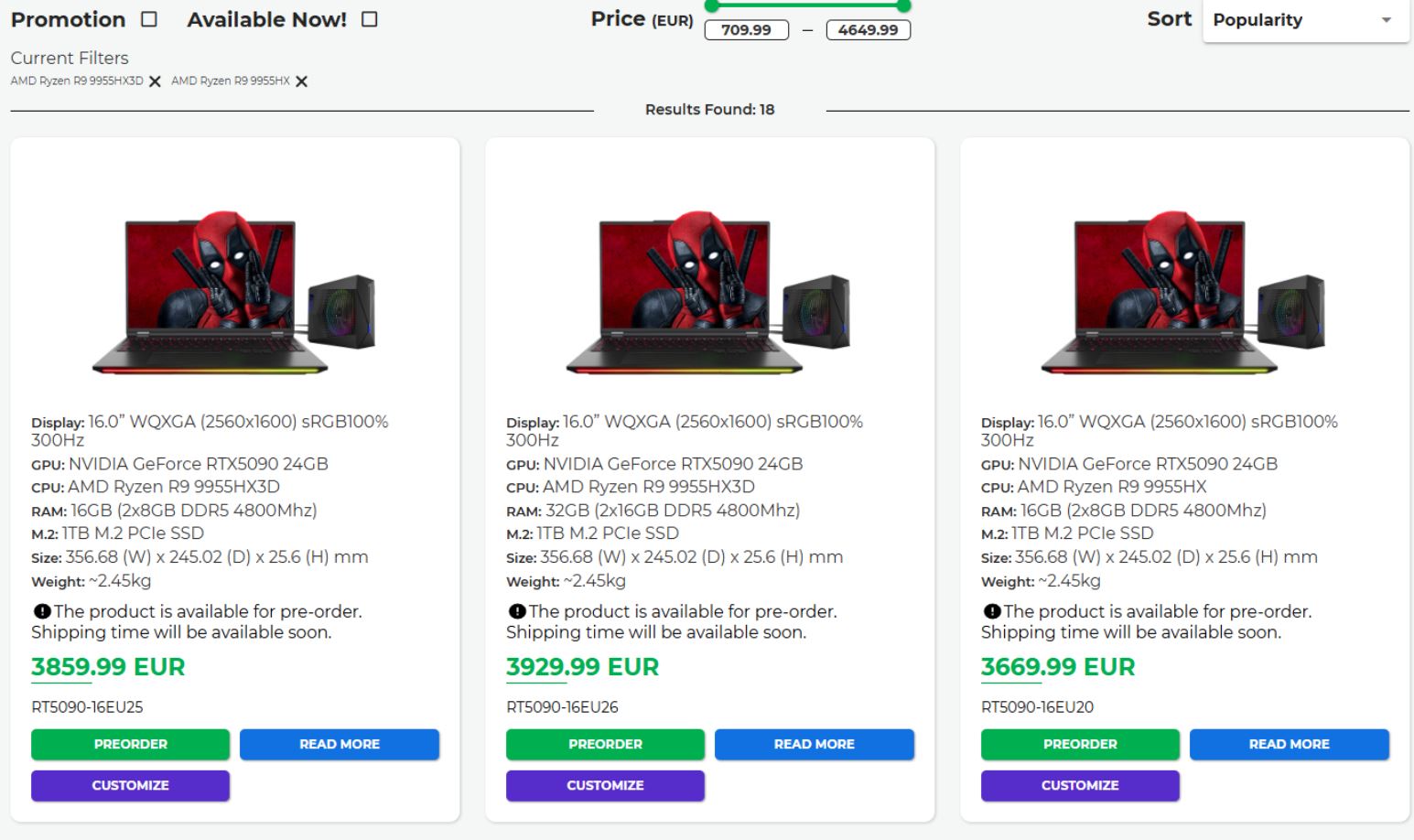This screenshot has height=840, width=1414.
Task: Customize the RT5090-16EU25 laptop
Action: click(130, 785)
